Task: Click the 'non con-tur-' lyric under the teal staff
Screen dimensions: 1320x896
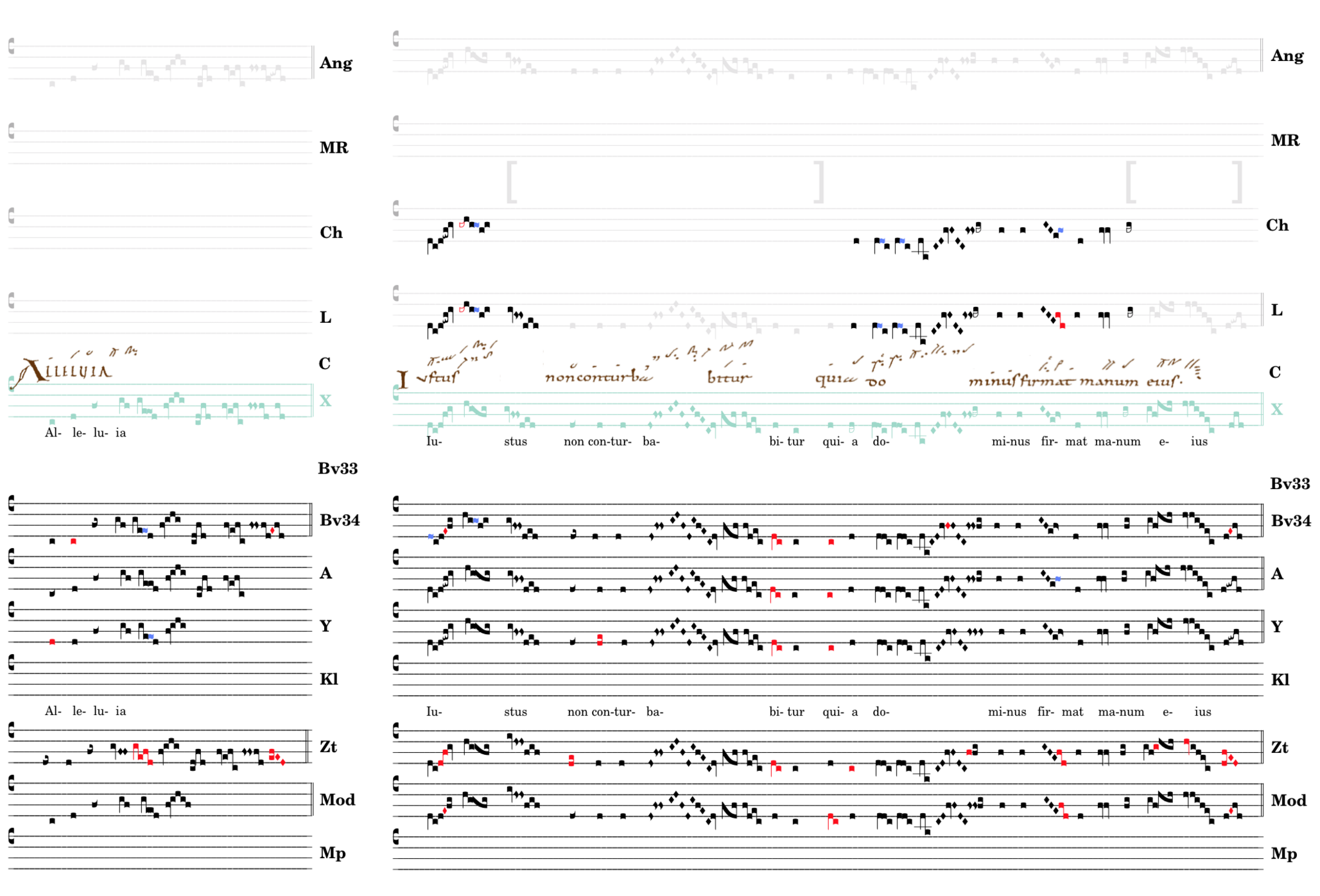Action: pyautogui.click(x=597, y=442)
